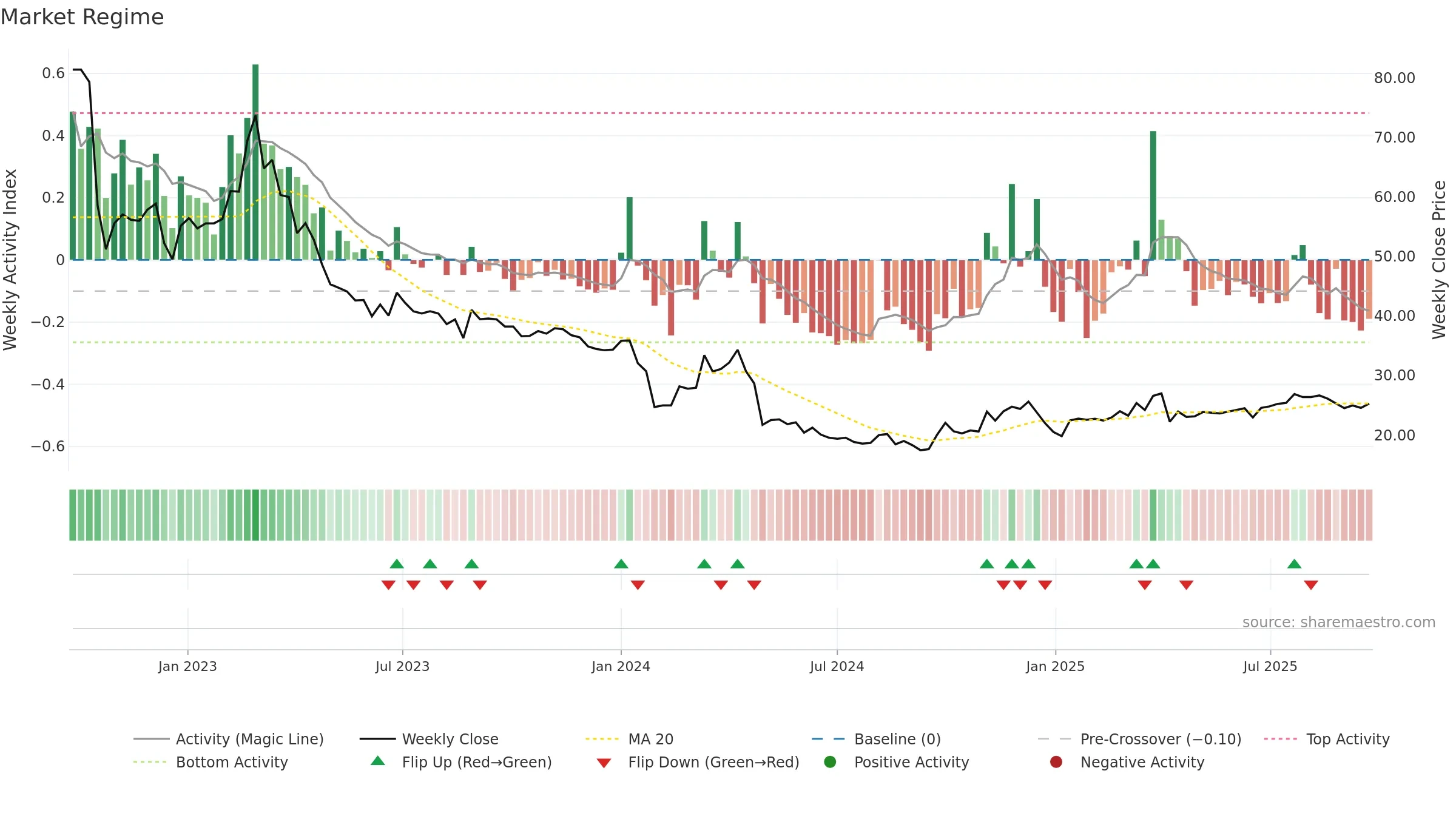Click the source: sharemaestro.com text
This screenshot has width=1456, height=819.
1338,622
